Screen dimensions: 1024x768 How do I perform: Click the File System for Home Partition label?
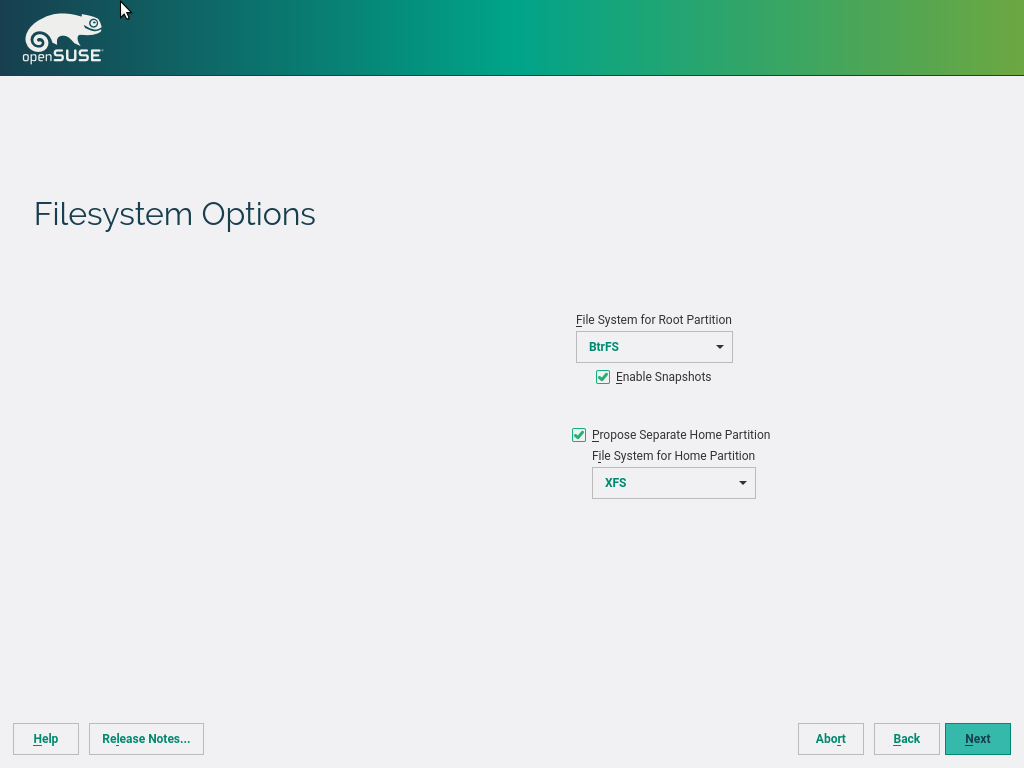coord(673,456)
